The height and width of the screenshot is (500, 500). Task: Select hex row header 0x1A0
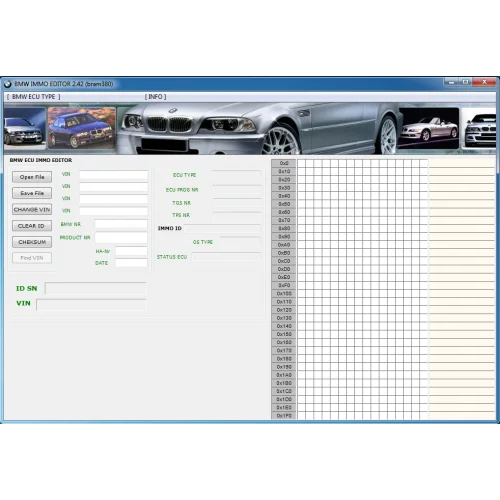point(284,375)
